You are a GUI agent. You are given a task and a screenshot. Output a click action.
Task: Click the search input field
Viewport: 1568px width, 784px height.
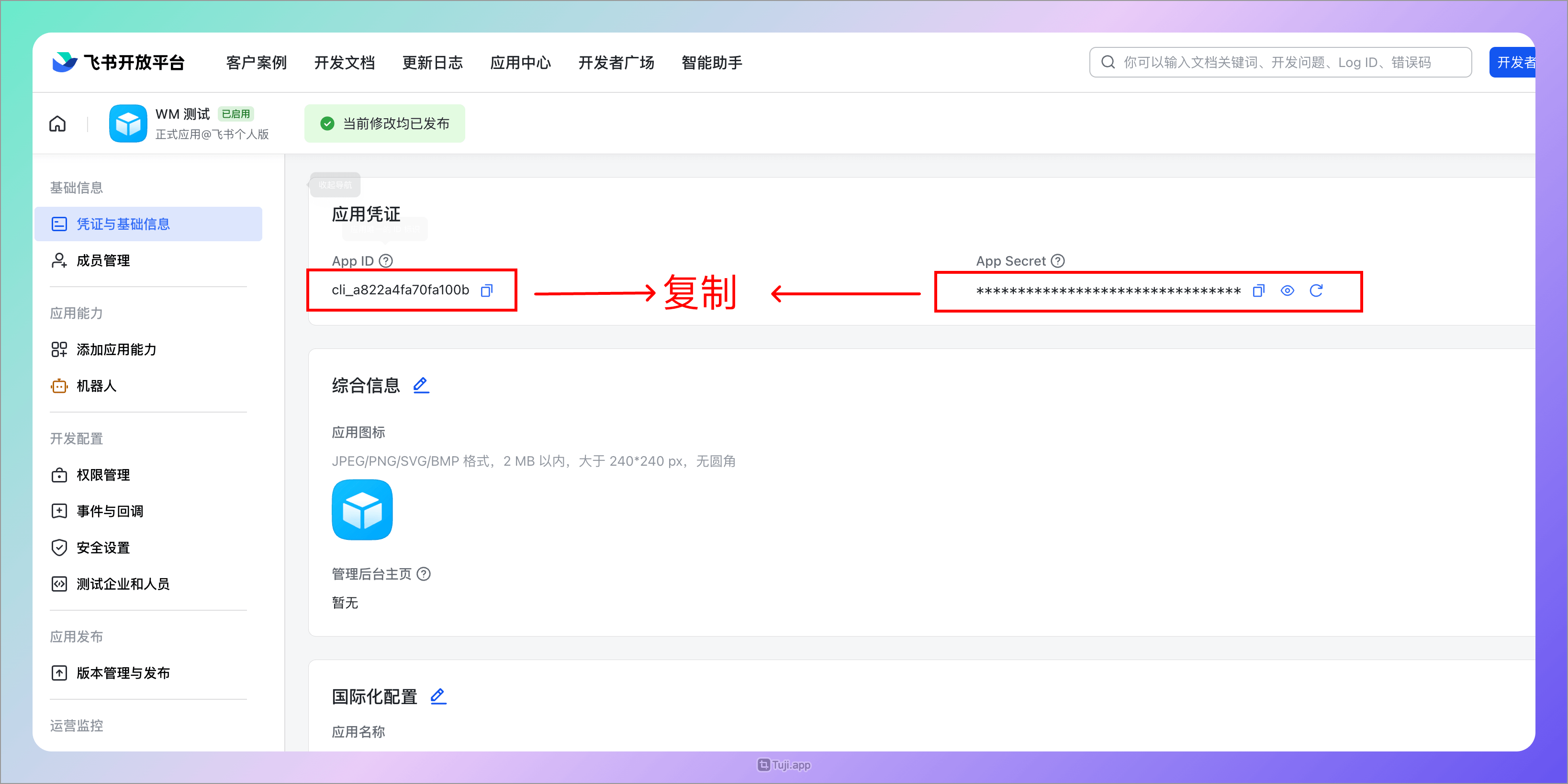tap(1278, 61)
